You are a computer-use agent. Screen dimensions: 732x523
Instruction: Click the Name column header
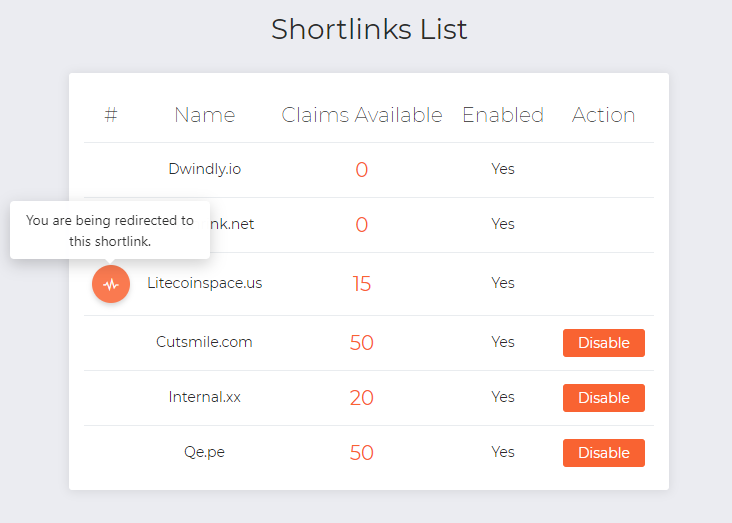point(204,115)
